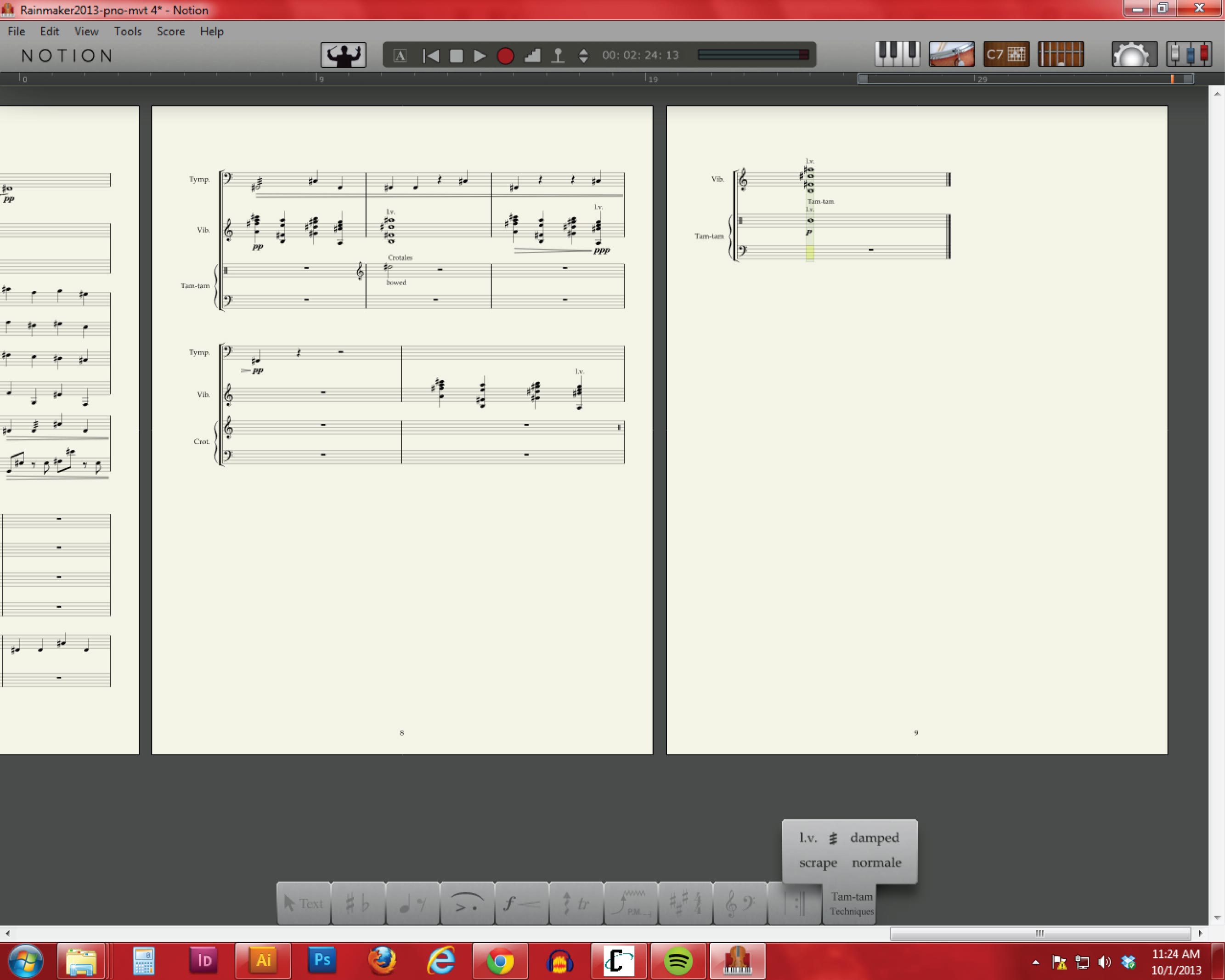The image size is (1225, 980).
Task: Stop playback with the square button
Action: tap(456, 56)
